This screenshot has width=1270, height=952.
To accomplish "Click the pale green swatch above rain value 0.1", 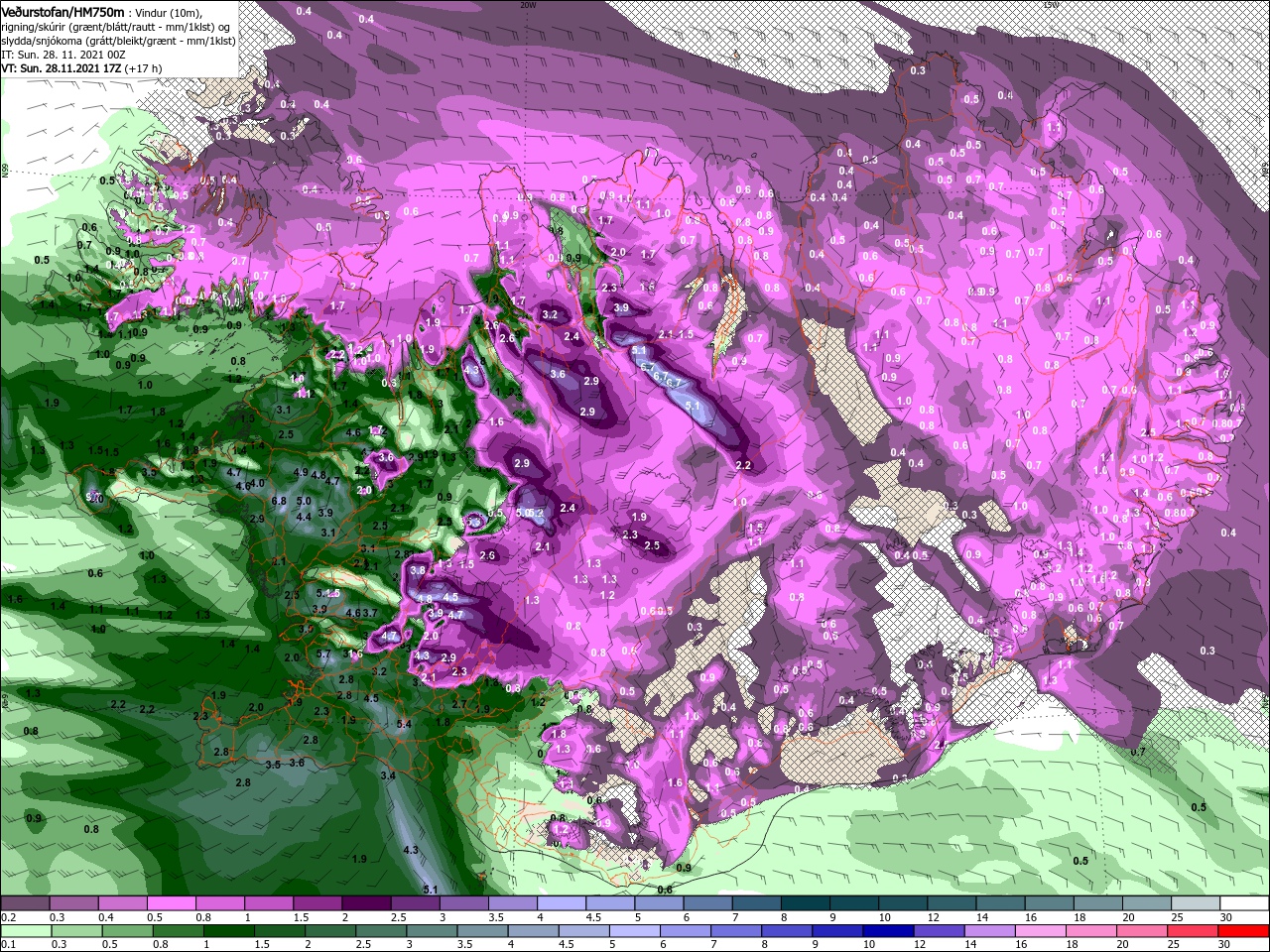I will [25, 931].
